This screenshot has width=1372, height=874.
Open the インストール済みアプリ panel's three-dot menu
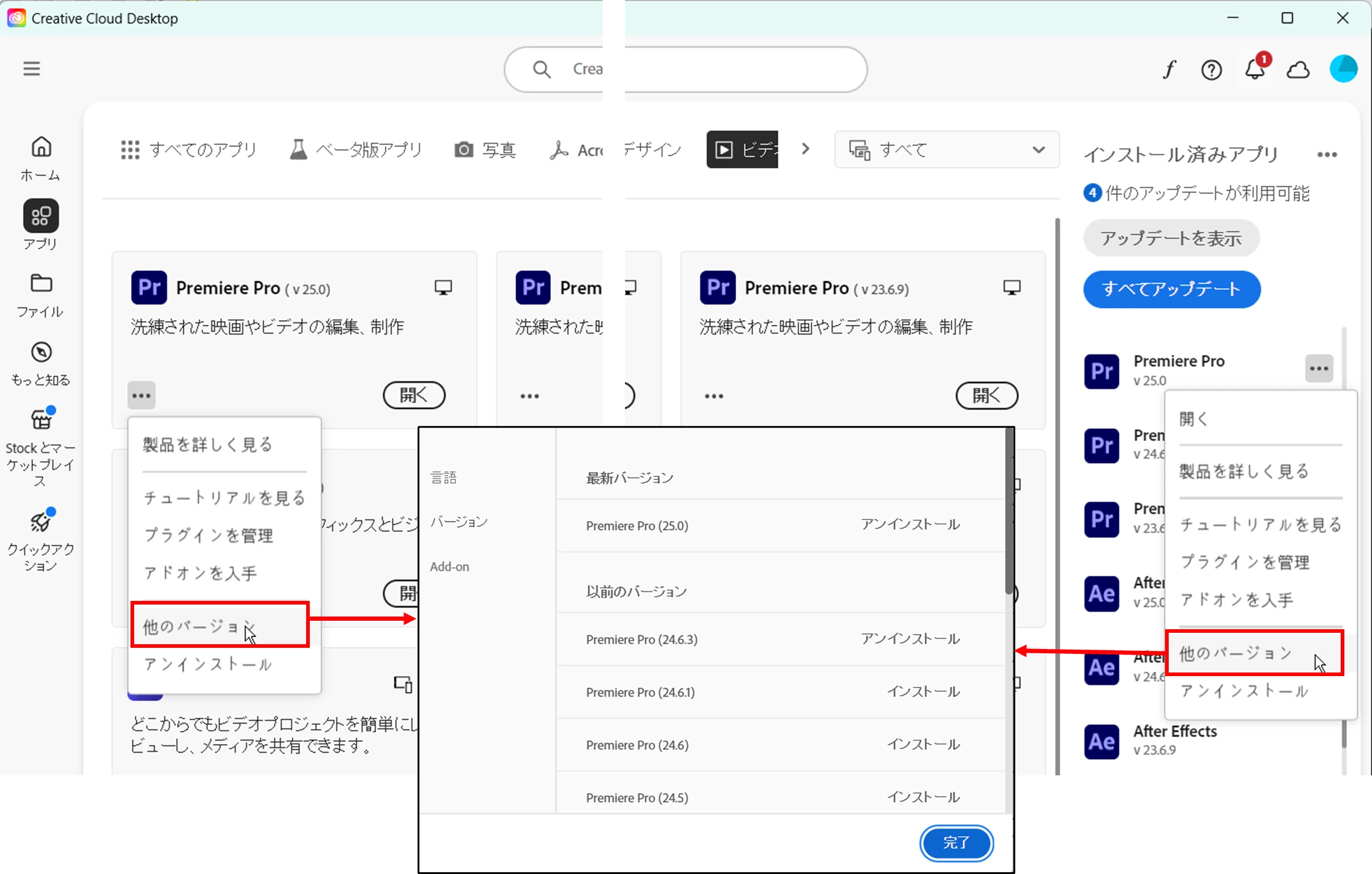[1327, 155]
